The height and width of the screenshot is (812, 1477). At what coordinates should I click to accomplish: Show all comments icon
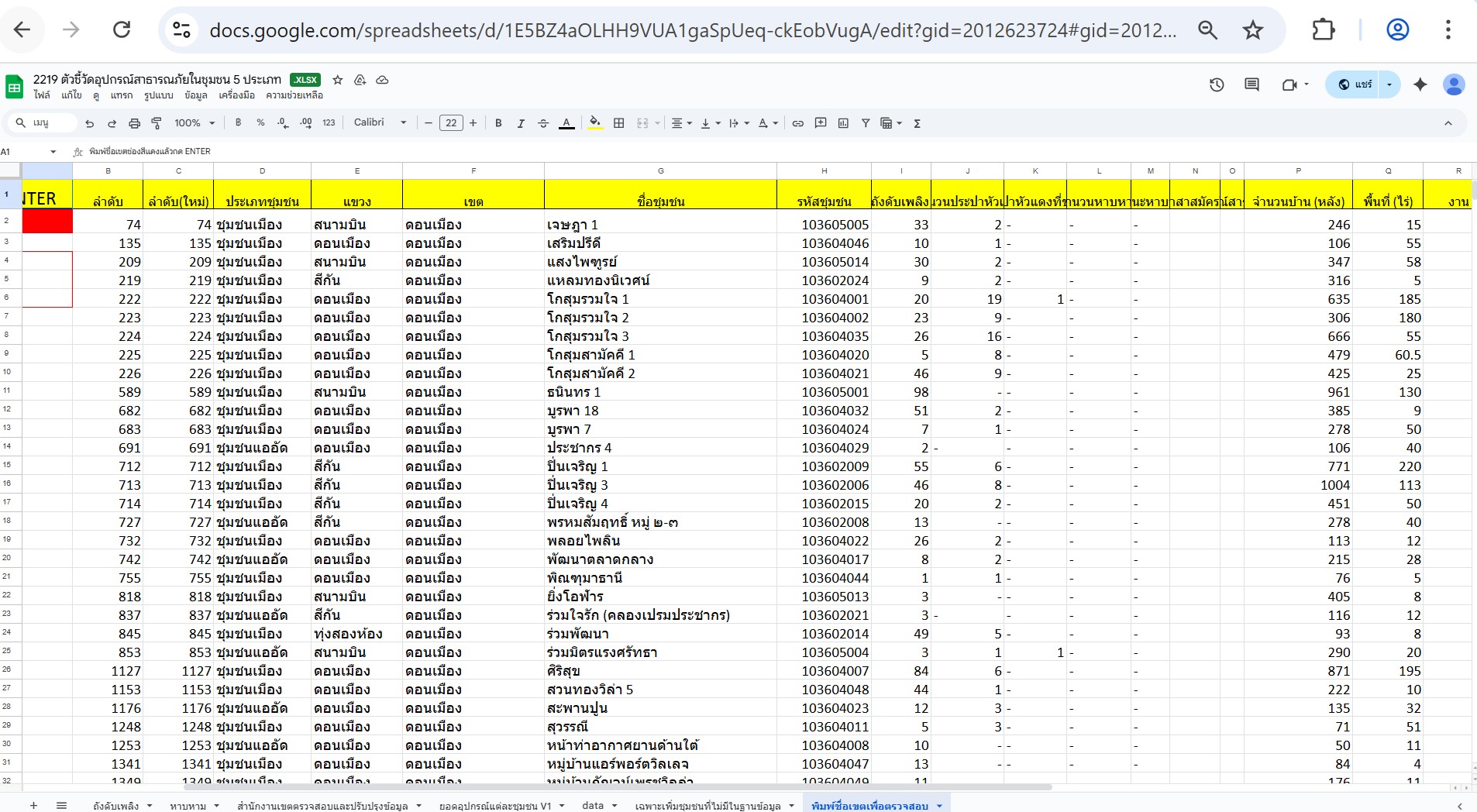pos(1251,84)
